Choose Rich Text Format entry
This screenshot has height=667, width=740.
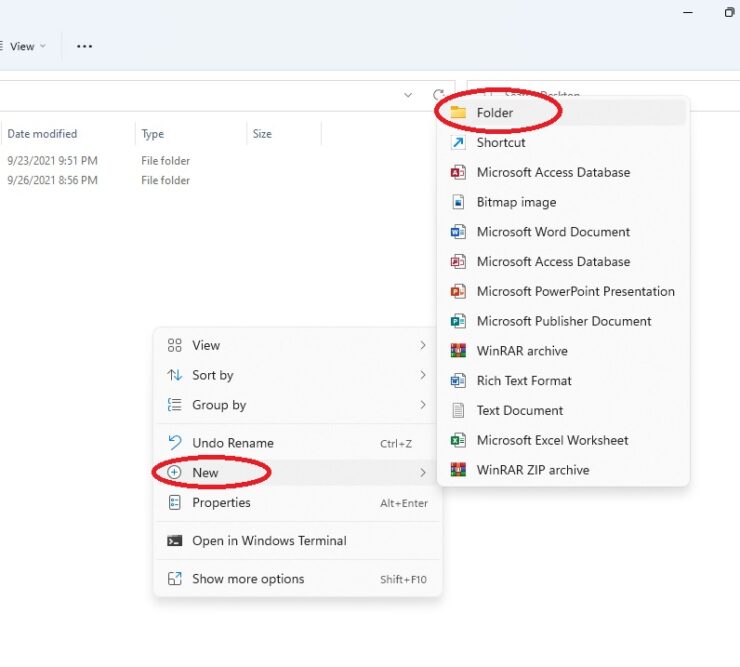pyautogui.click(x=562, y=380)
